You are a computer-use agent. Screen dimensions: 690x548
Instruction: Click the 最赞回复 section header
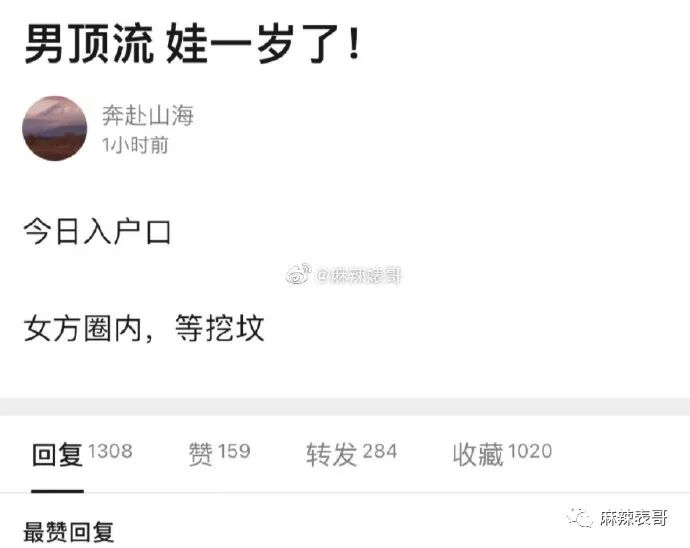click(69, 532)
